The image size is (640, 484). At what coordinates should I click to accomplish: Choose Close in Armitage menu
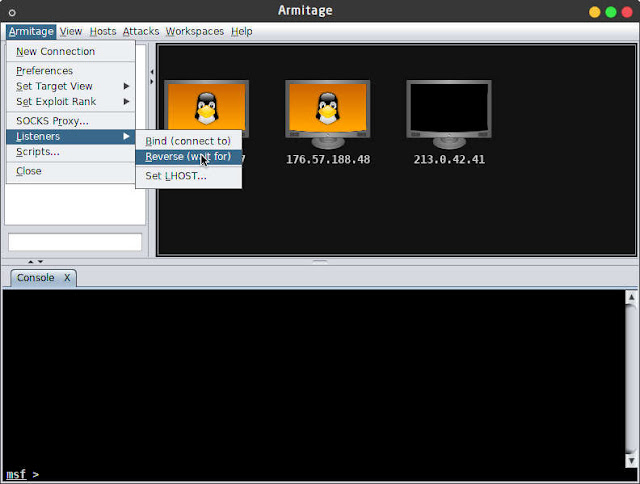point(71,171)
